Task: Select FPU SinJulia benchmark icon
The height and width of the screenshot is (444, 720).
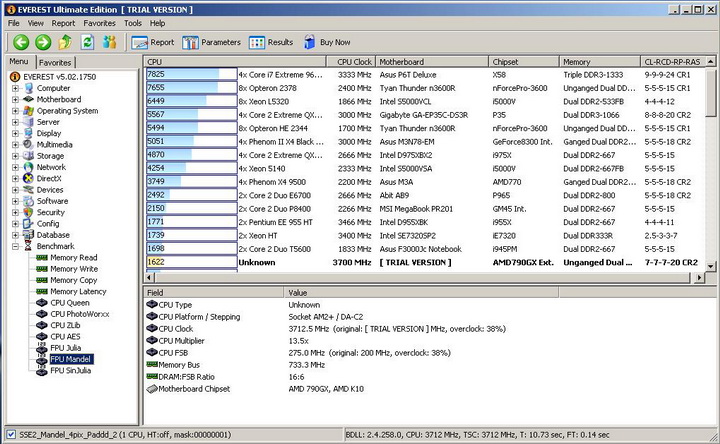Action: click(42, 371)
